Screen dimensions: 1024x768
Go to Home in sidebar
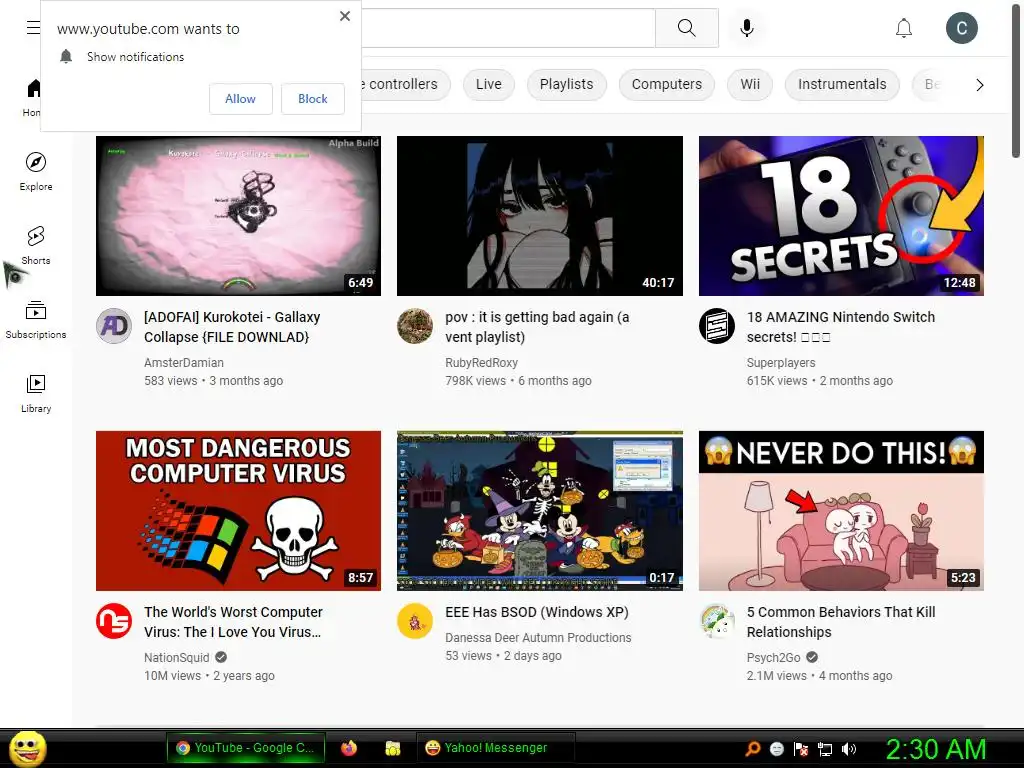[x=34, y=98]
